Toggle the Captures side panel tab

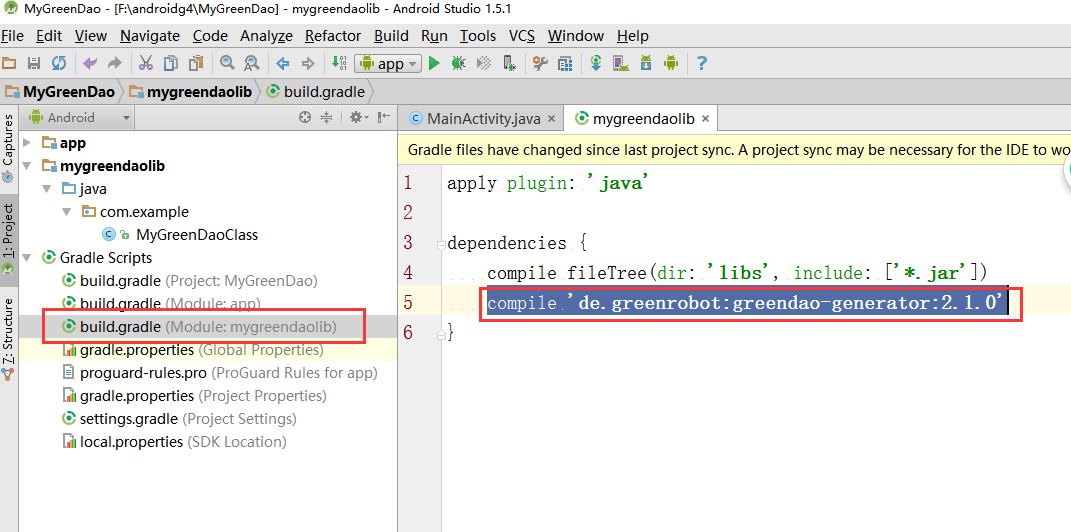[8, 148]
